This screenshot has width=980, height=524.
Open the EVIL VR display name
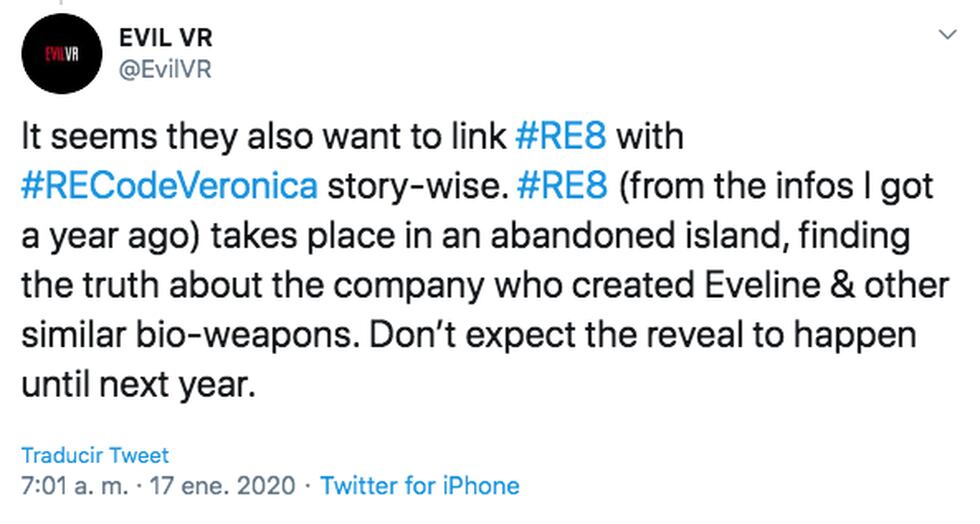coord(166,38)
